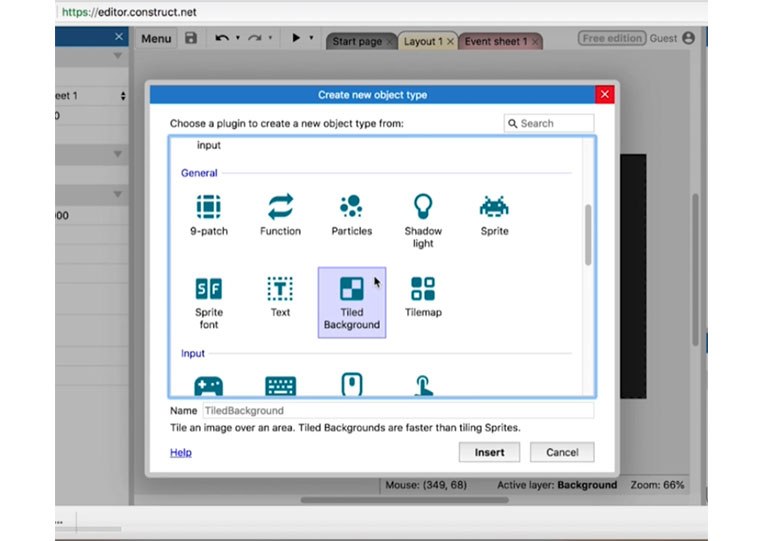Click the Name input field

tap(398, 411)
